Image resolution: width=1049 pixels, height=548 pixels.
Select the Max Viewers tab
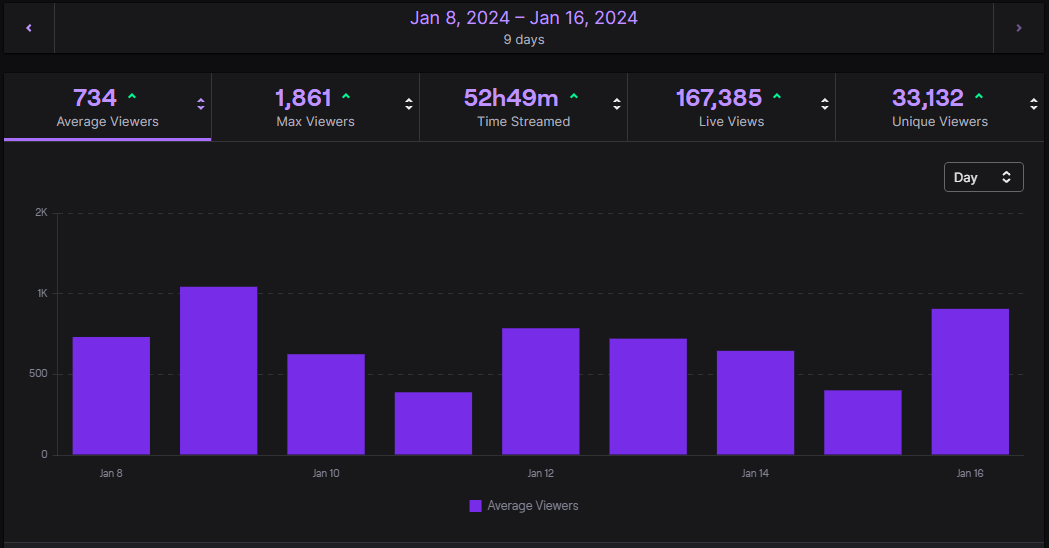click(x=316, y=107)
